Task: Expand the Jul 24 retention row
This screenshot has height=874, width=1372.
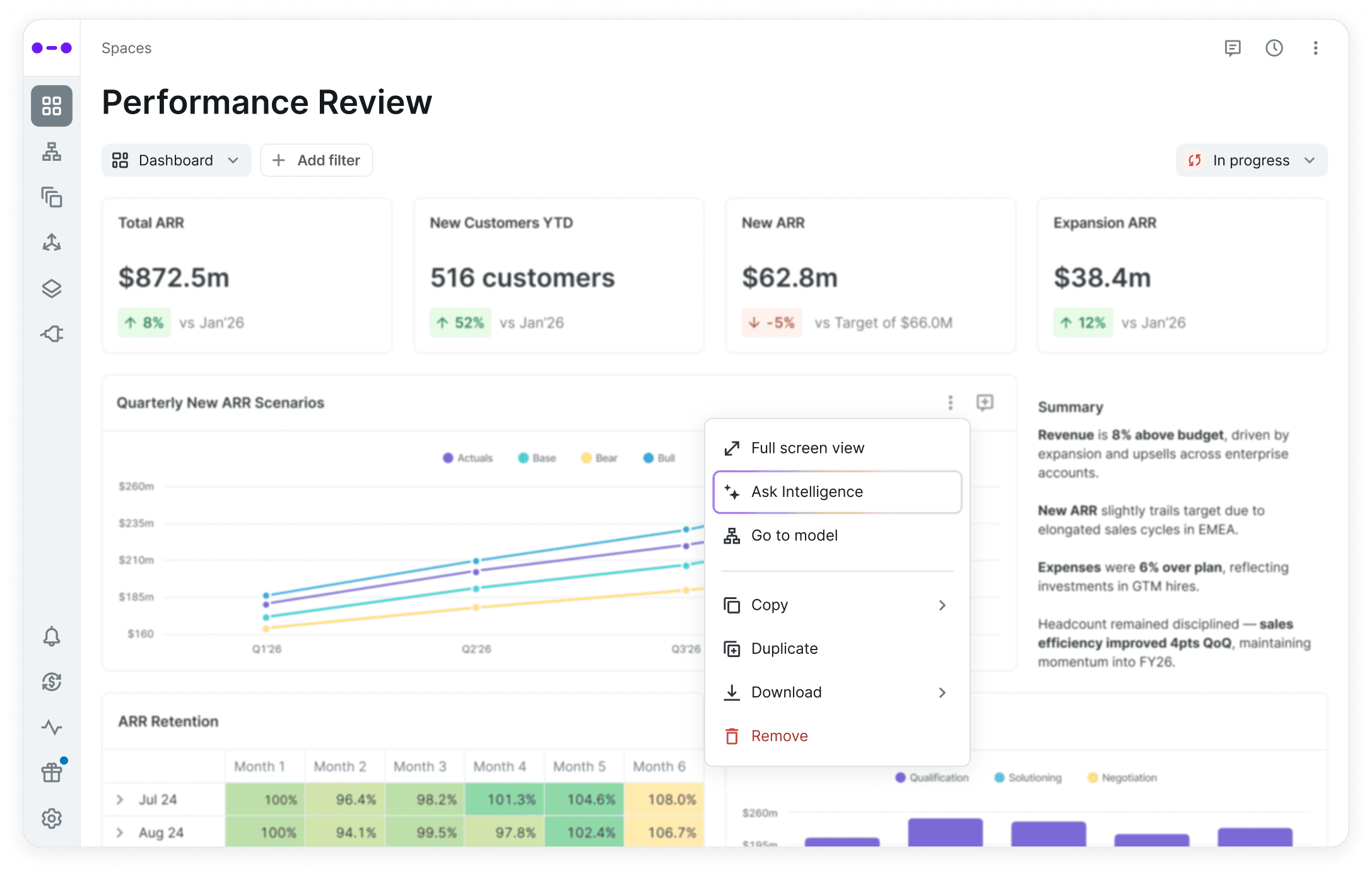Action: pos(120,800)
